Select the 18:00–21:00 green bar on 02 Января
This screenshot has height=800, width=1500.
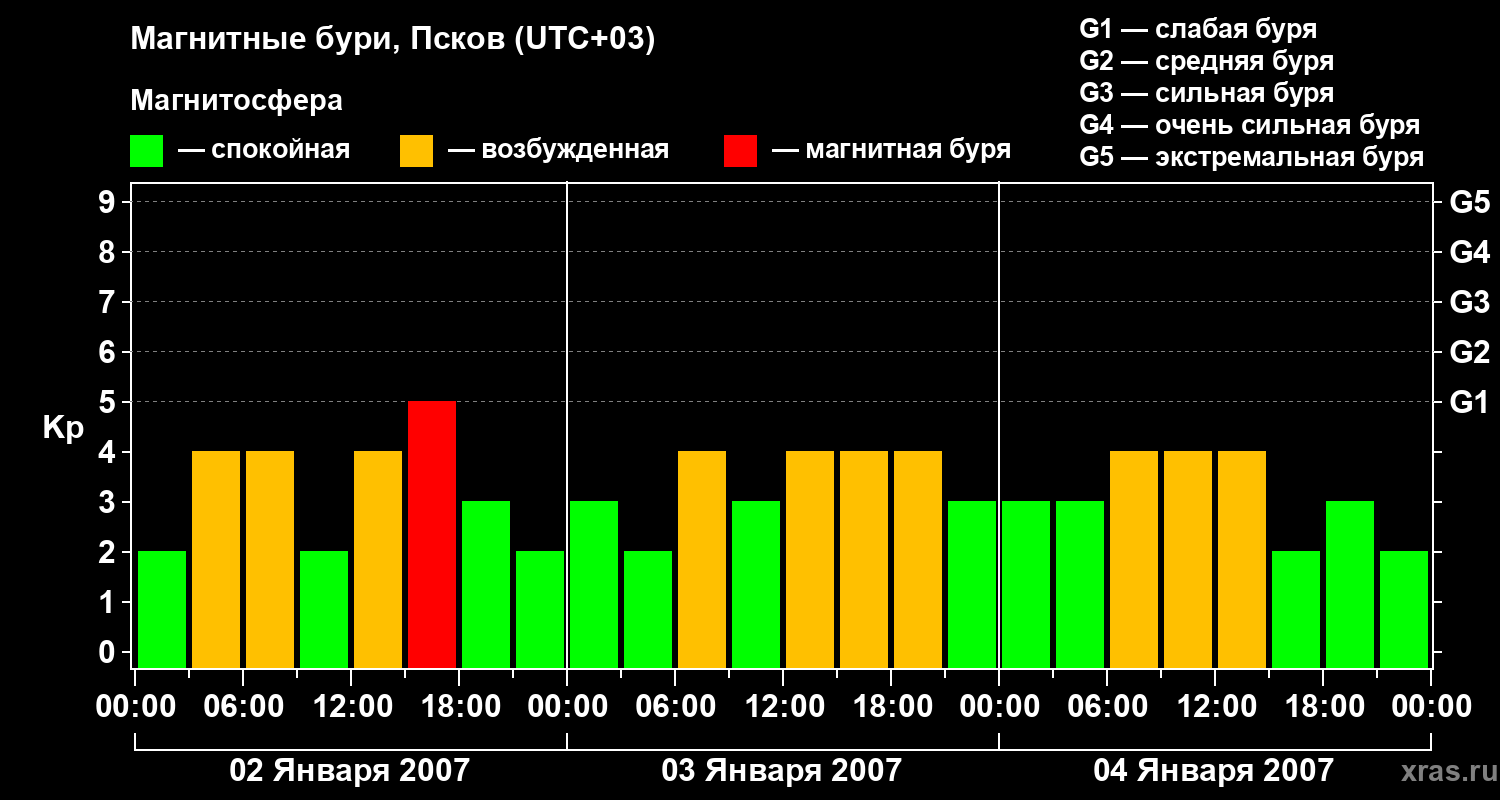486,584
